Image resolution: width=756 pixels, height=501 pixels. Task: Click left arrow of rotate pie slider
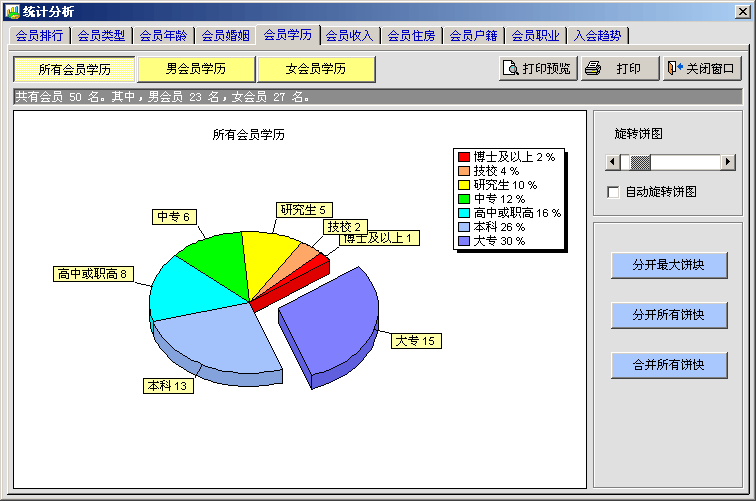(x=613, y=162)
